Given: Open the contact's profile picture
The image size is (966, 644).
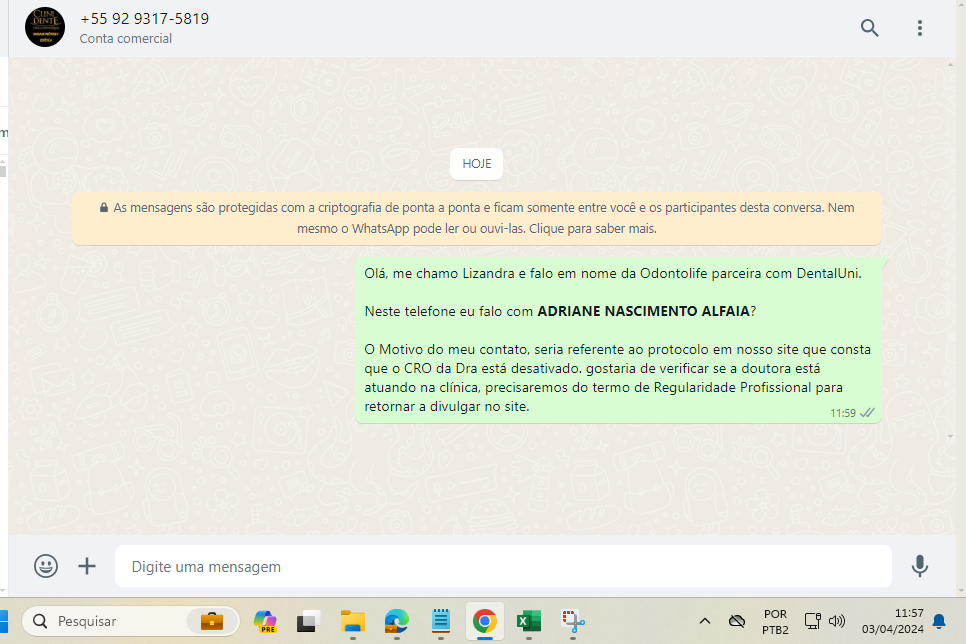Looking at the screenshot, I should [x=44, y=28].
